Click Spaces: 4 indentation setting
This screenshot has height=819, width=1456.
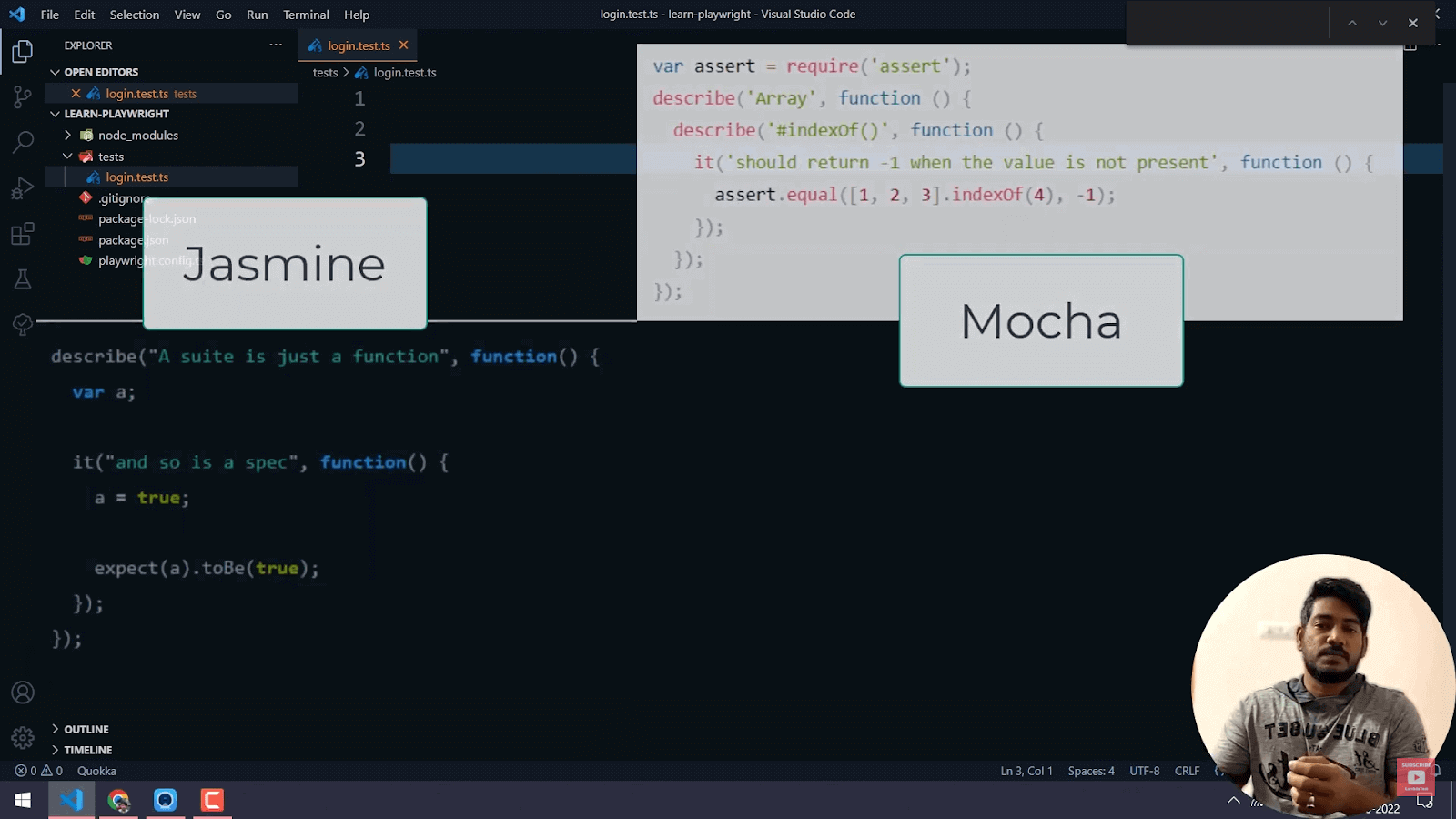[1090, 771]
